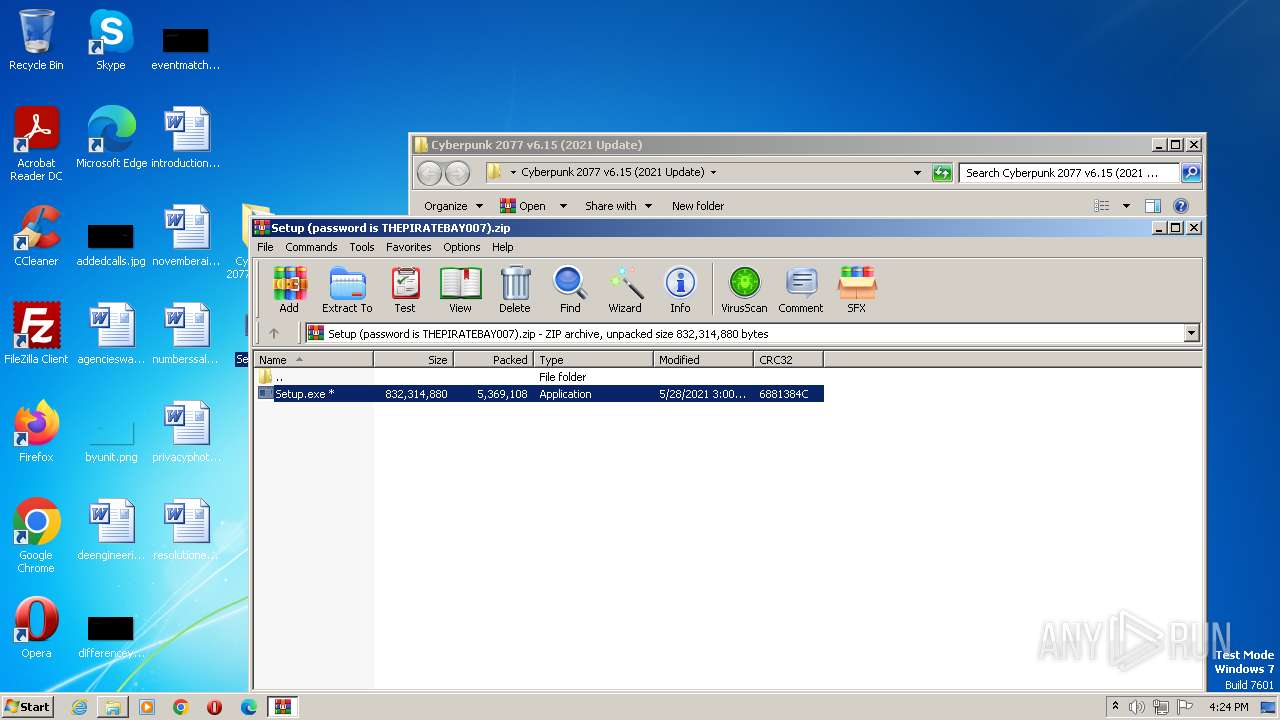This screenshot has width=1280, height=720.
Task: Start VirusScan on the archive
Action: [x=744, y=290]
